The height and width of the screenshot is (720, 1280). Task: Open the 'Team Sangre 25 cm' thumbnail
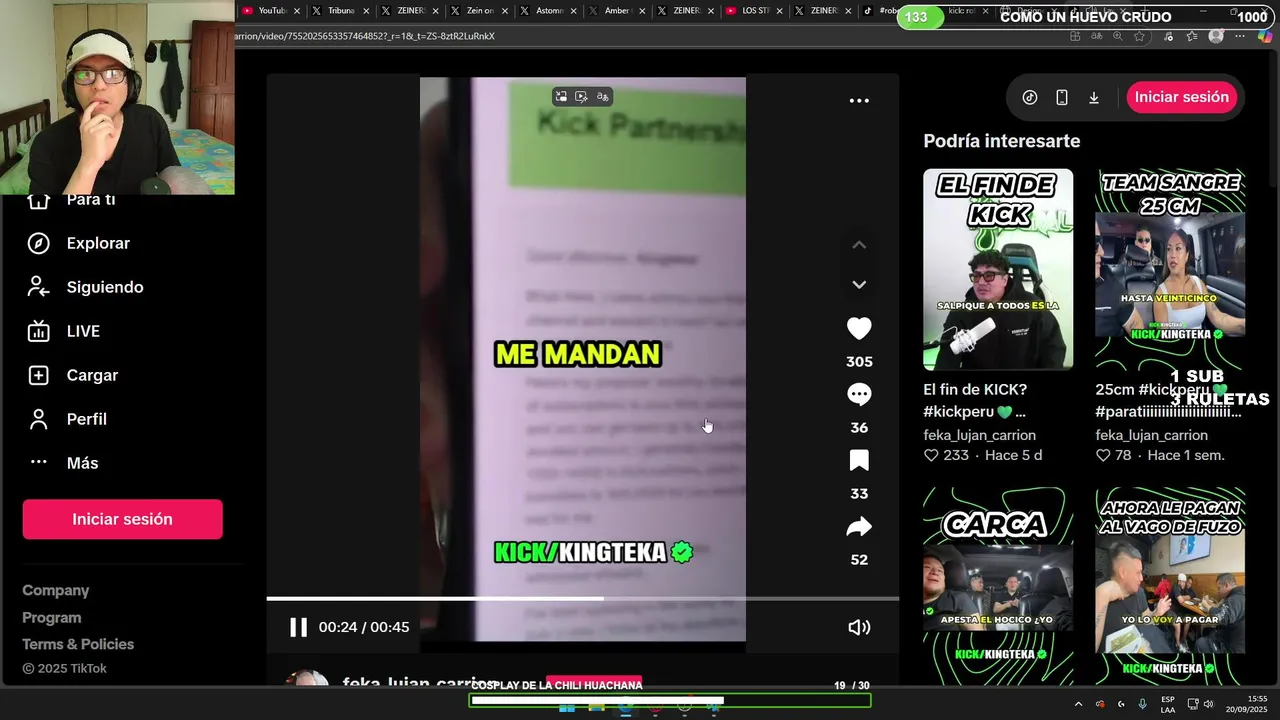point(1170,269)
